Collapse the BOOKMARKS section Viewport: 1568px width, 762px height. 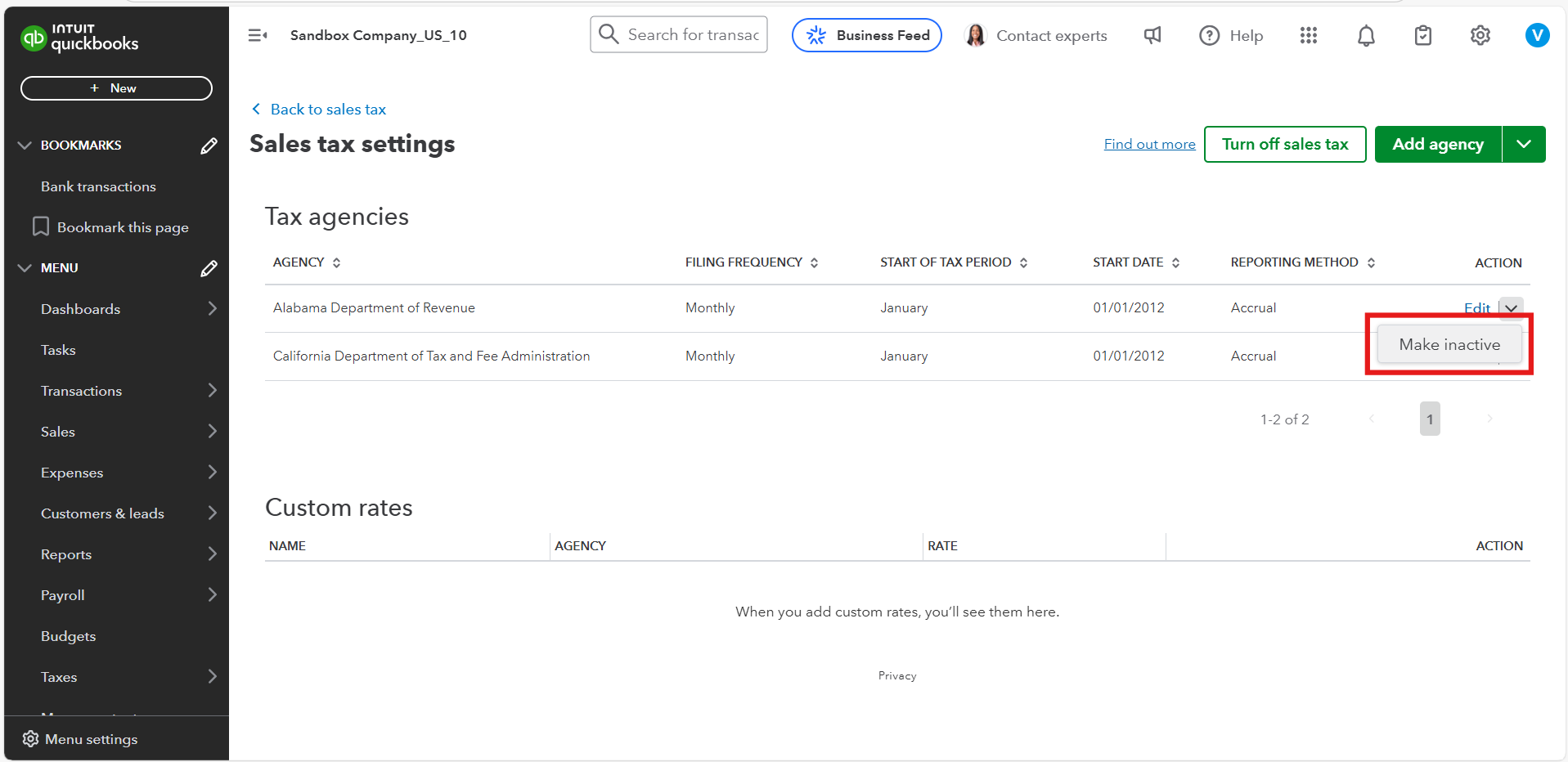25,146
